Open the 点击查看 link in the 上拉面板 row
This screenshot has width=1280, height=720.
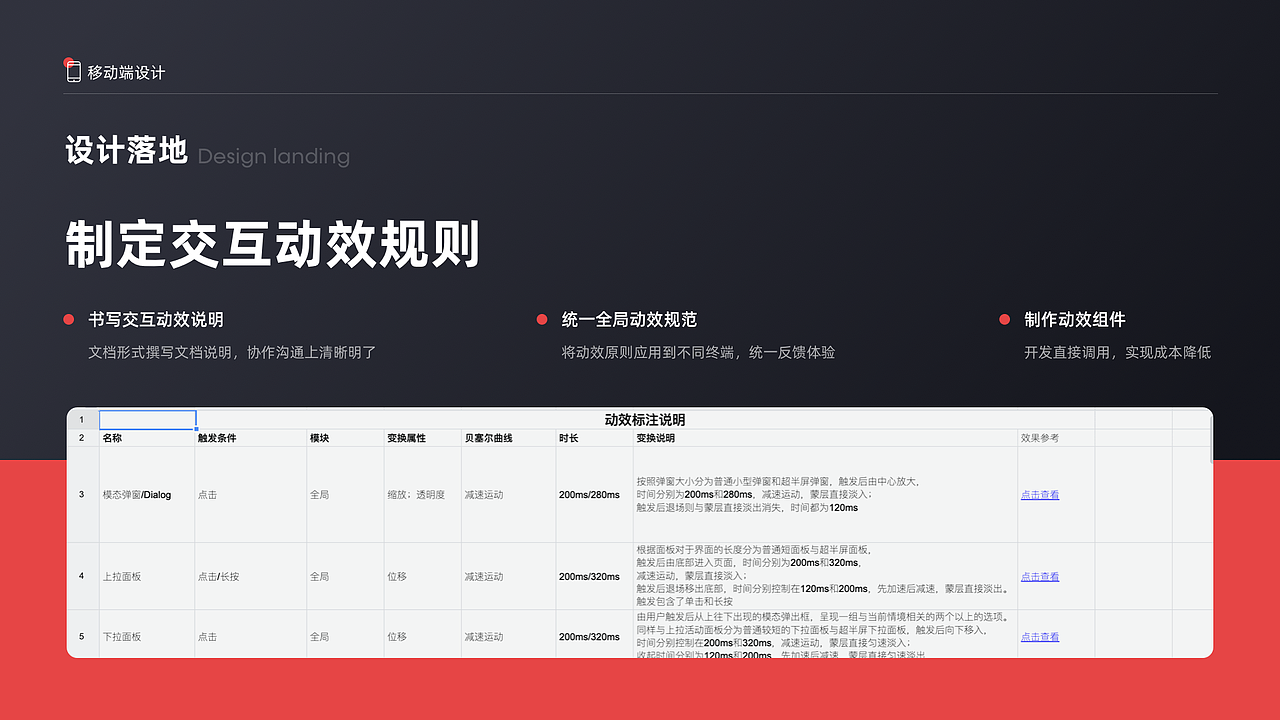[x=1039, y=576]
